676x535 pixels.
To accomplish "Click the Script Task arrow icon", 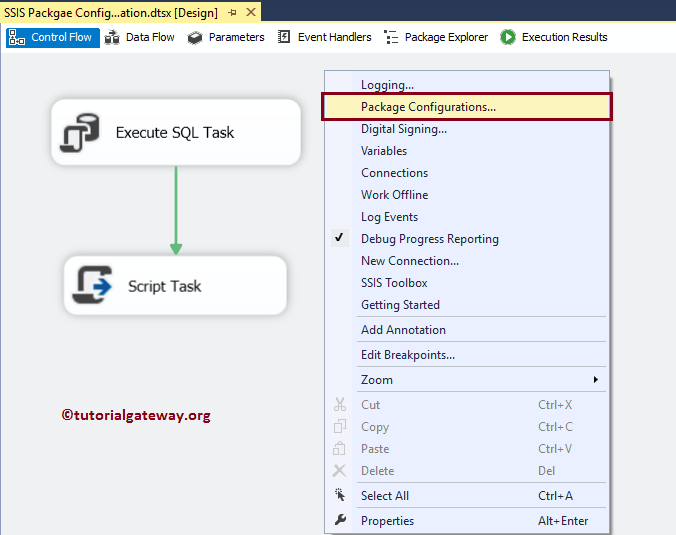I will [x=93, y=285].
